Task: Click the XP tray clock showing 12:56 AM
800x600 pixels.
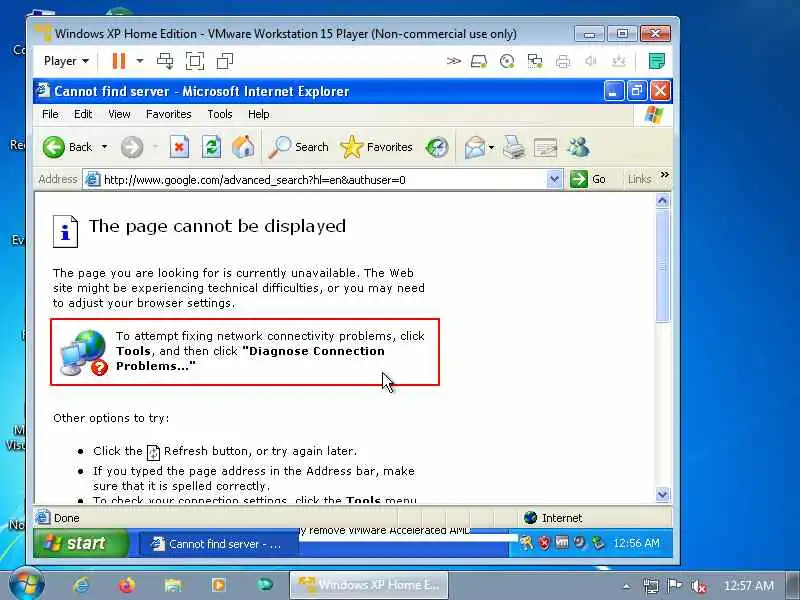Action: pos(636,543)
